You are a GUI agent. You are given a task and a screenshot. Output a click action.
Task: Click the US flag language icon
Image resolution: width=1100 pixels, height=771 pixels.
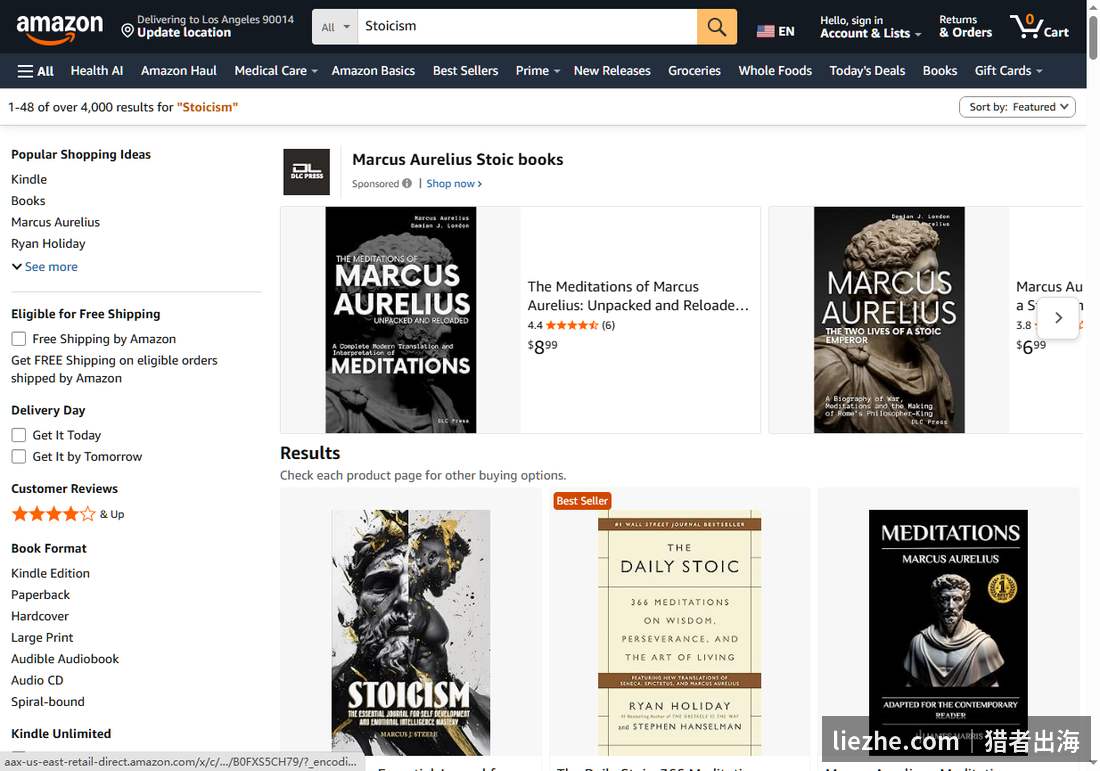click(x=765, y=32)
